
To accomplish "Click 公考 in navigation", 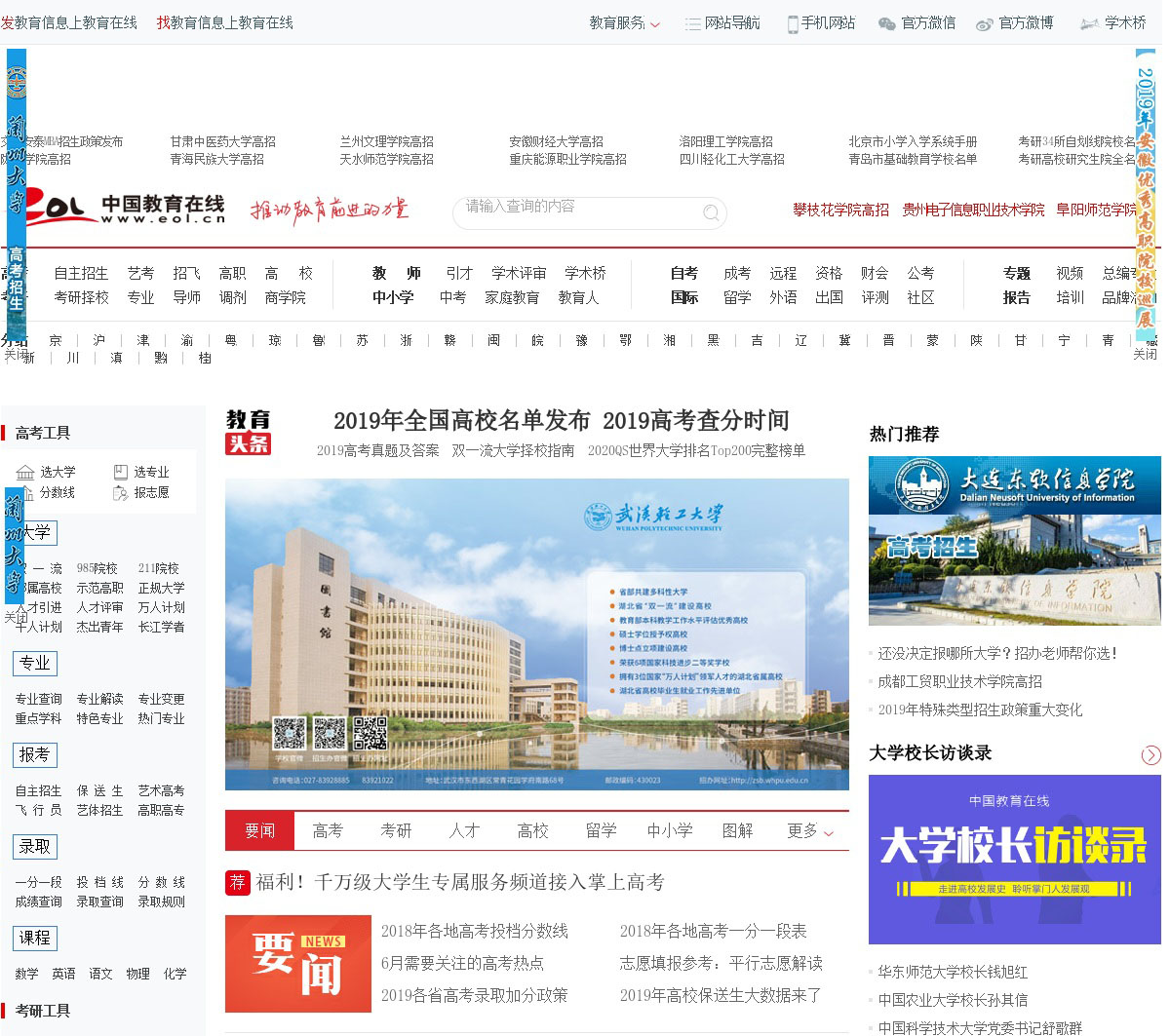I will (x=920, y=274).
